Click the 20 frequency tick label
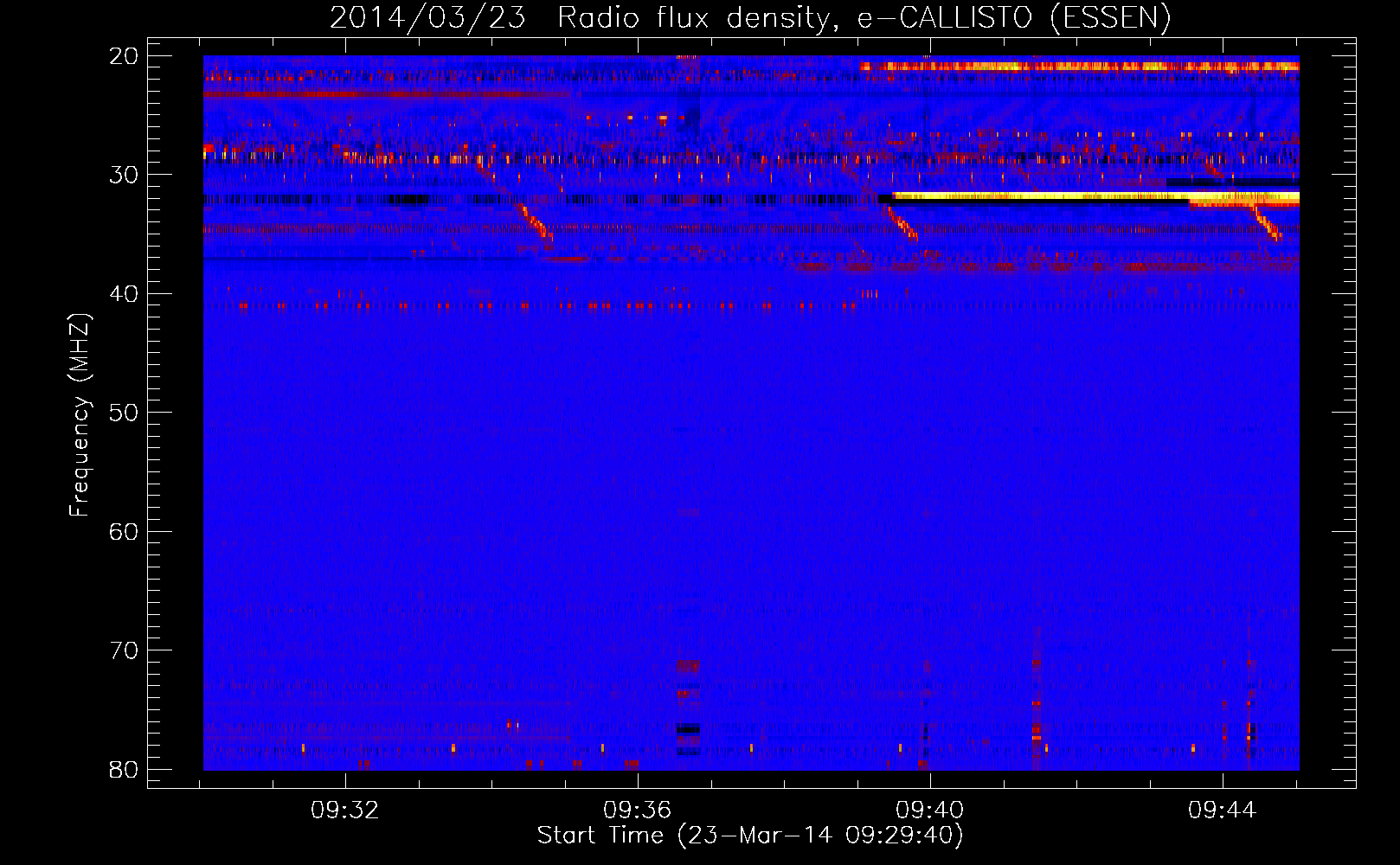The width and height of the screenshot is (1400, 865). click(x=124, y=56)
